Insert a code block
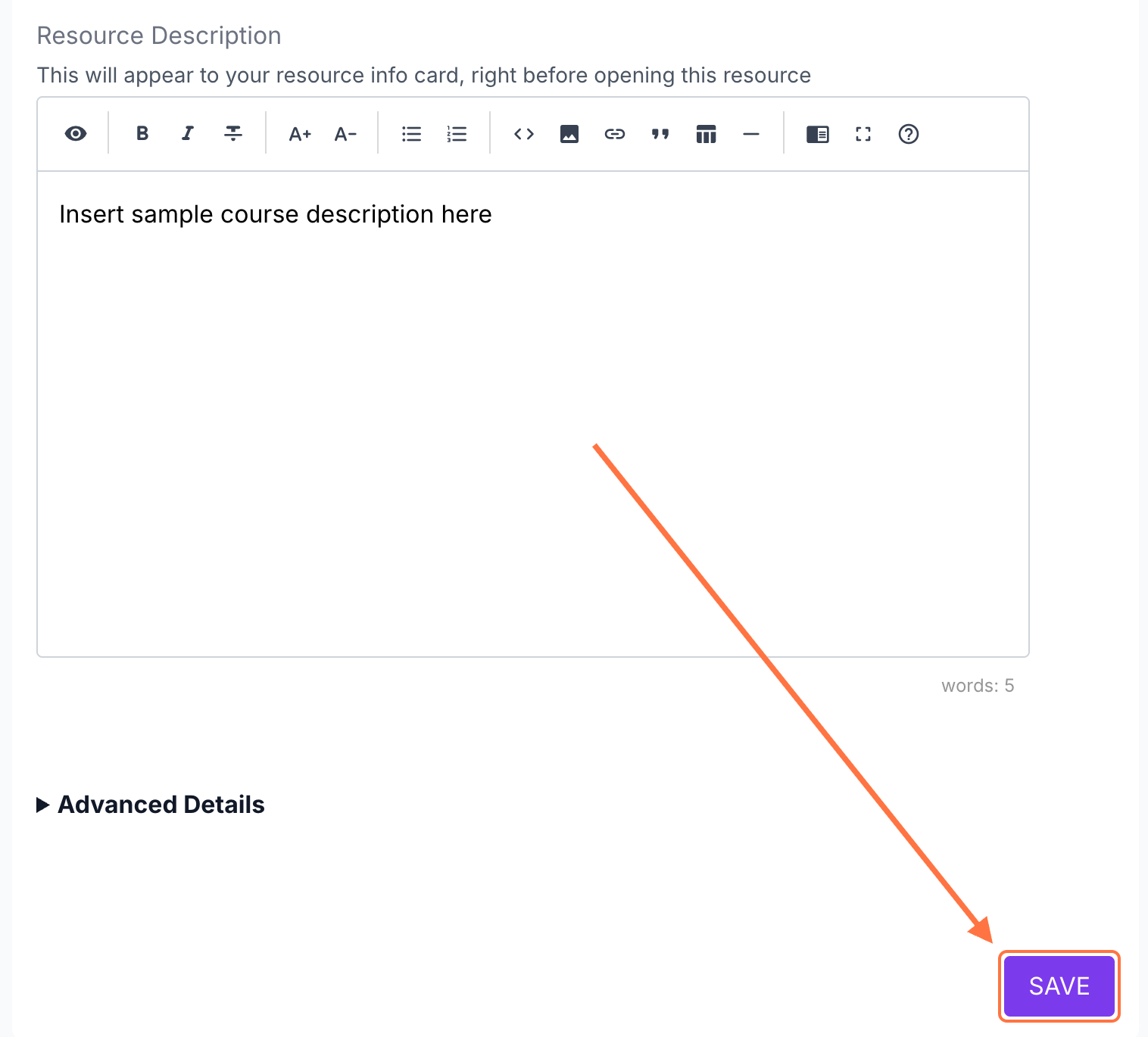Screen dimensions: 1148x1037 (x=524, y=134)
